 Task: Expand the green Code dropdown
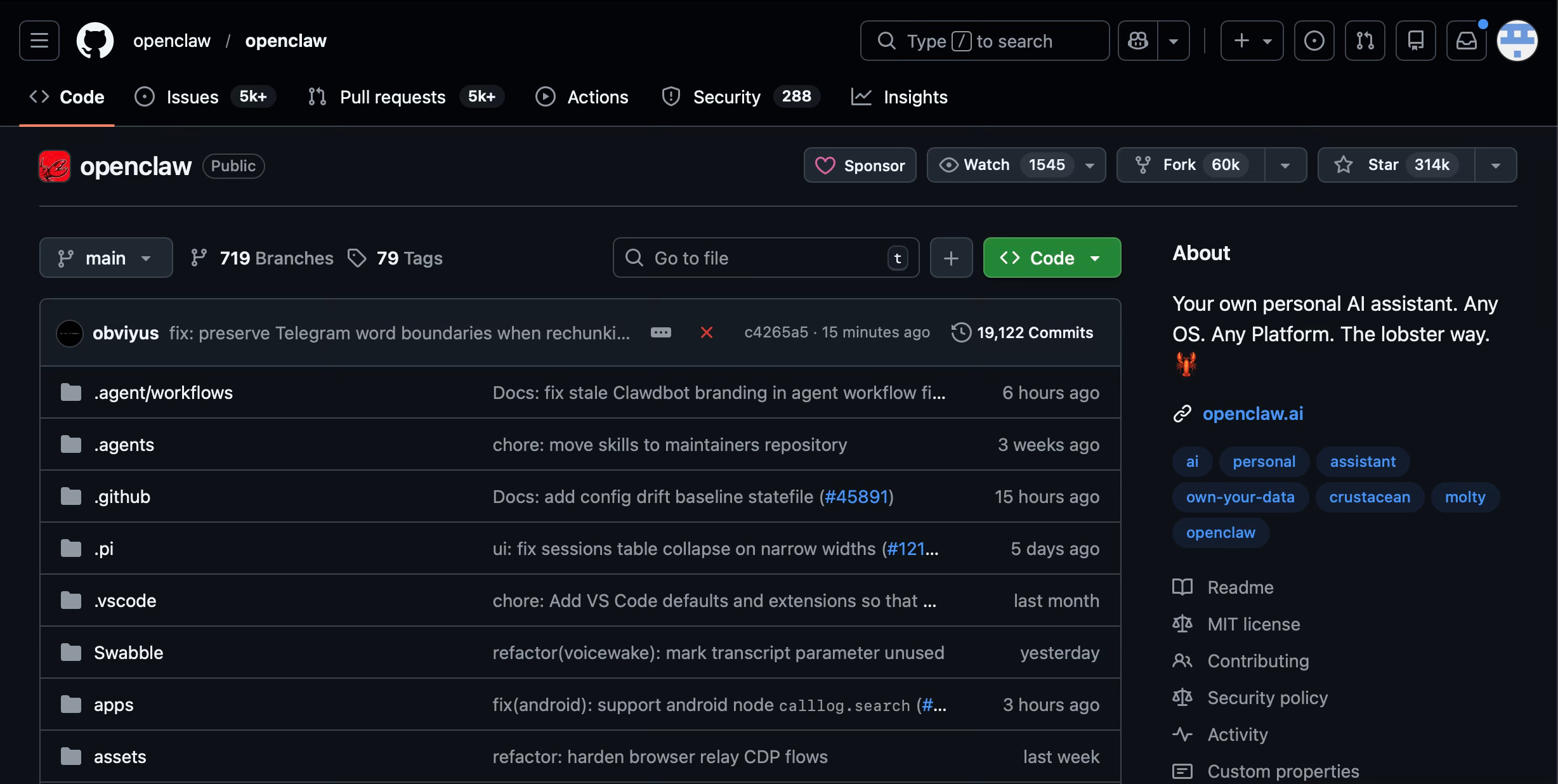[1052, 258]
